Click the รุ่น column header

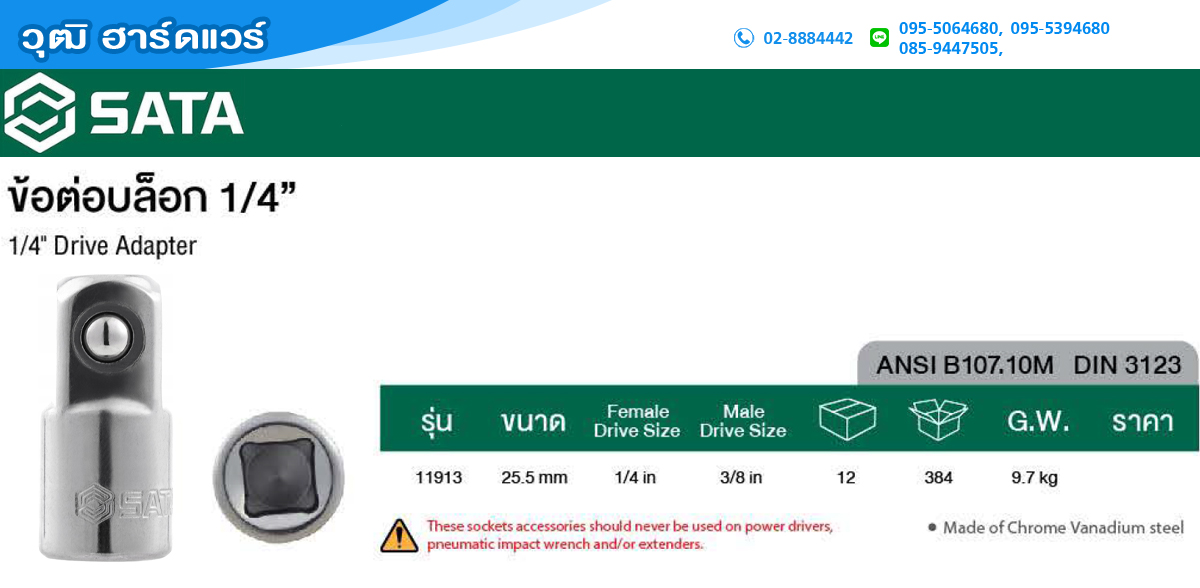click(437, 421)
